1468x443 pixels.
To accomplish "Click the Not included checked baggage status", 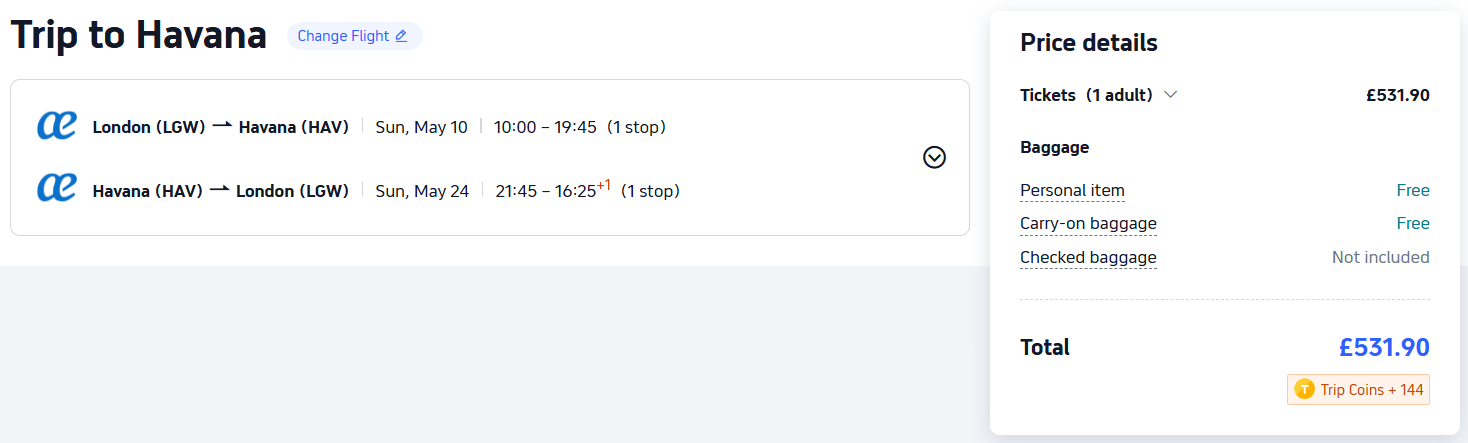I will point(1380,257).
